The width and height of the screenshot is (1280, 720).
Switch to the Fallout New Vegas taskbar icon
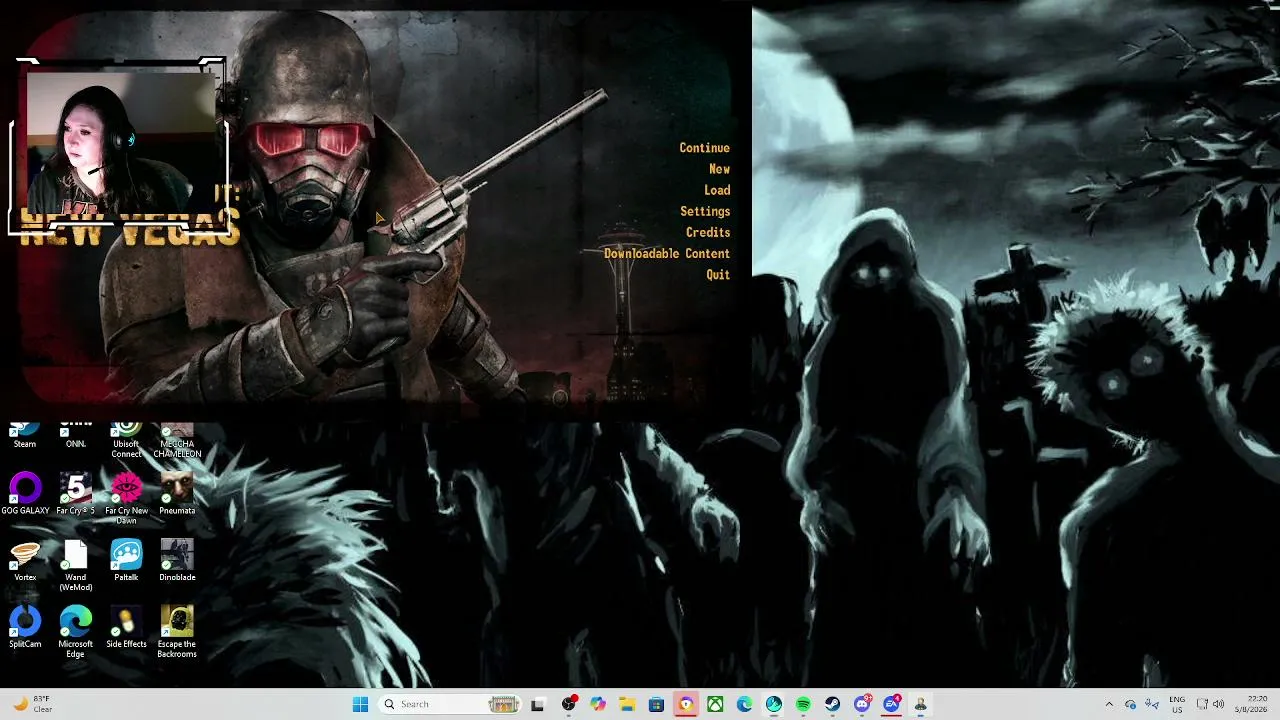click(x=920, y=704)
